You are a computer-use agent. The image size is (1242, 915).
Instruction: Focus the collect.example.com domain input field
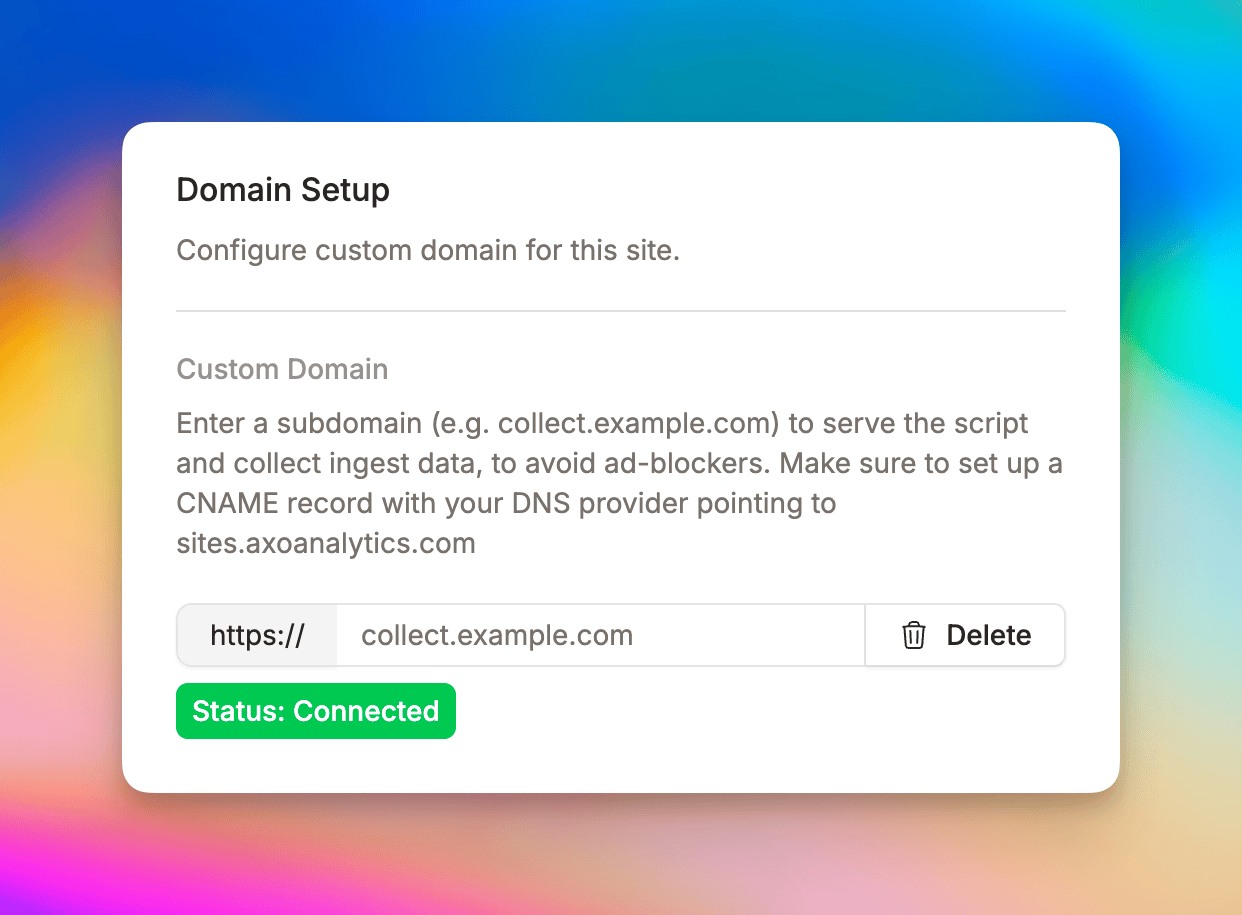[600, 635]
